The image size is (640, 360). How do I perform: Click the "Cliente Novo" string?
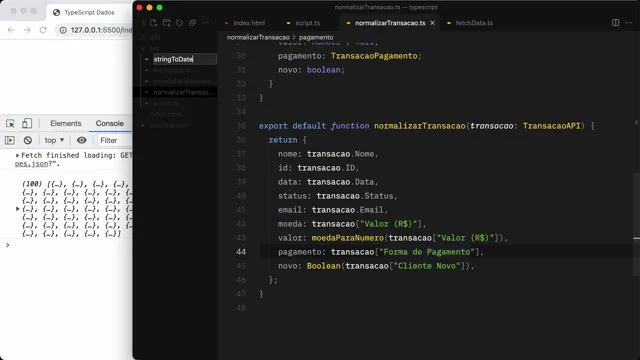tap(427, 266)
